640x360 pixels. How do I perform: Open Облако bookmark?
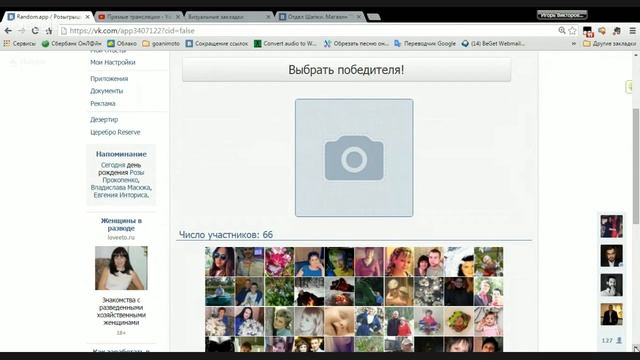tap(122, 43)
